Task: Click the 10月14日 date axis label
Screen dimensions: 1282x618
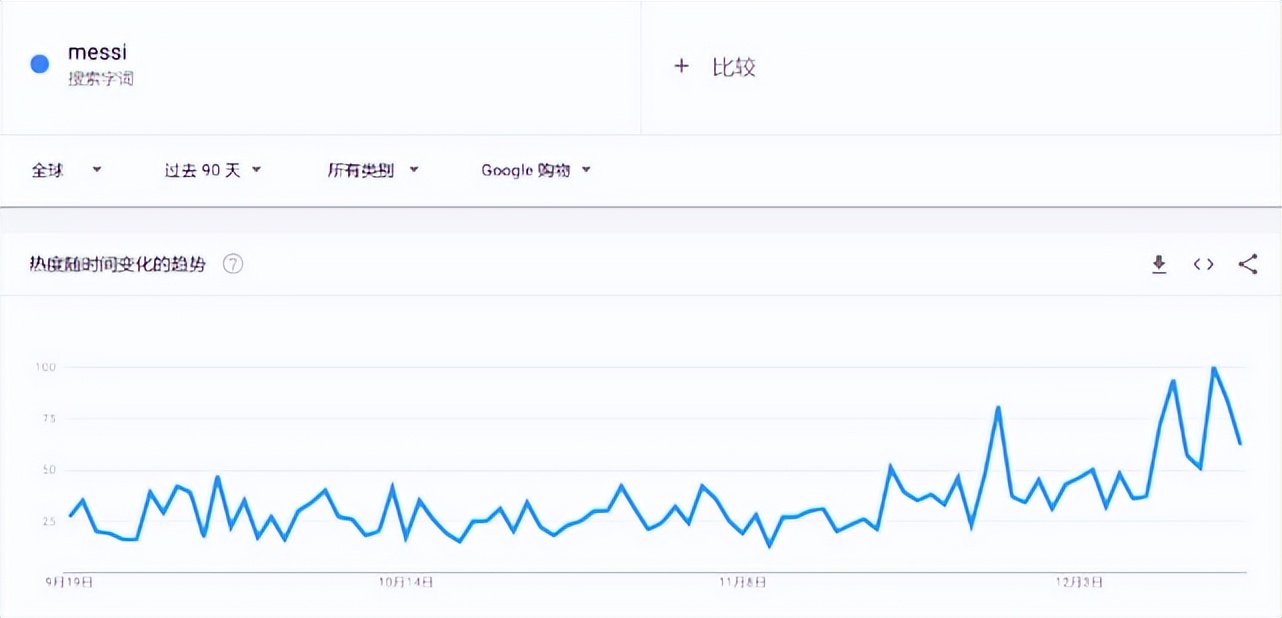Action: [x=406, y=581]
